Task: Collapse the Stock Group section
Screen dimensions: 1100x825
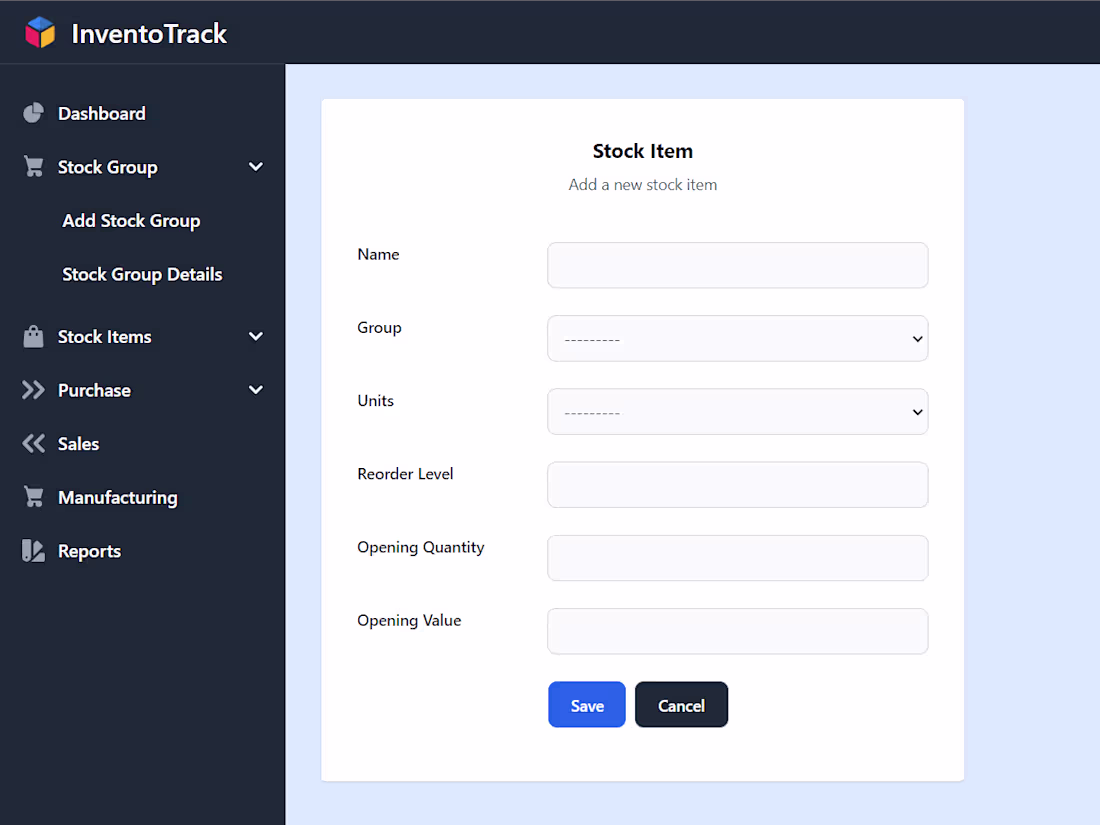Action: point(256,167)
